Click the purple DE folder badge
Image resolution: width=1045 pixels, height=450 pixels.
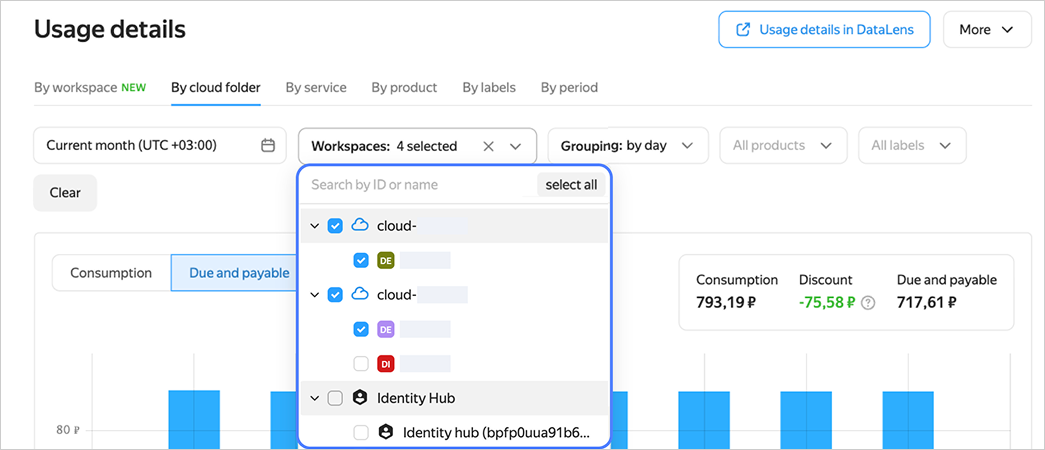[386, 329]
